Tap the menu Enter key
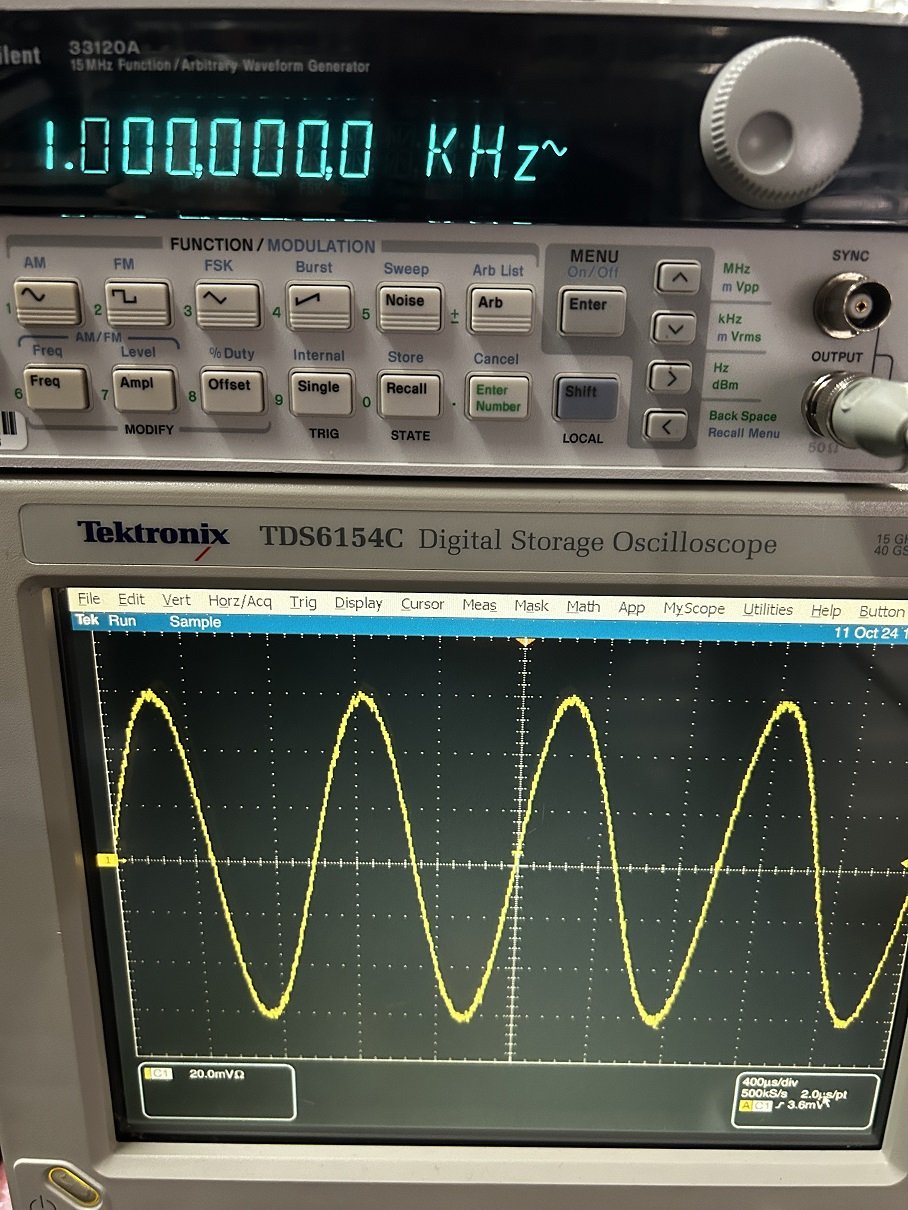Viewport: 908px width, 1210px height. point(592,310)
